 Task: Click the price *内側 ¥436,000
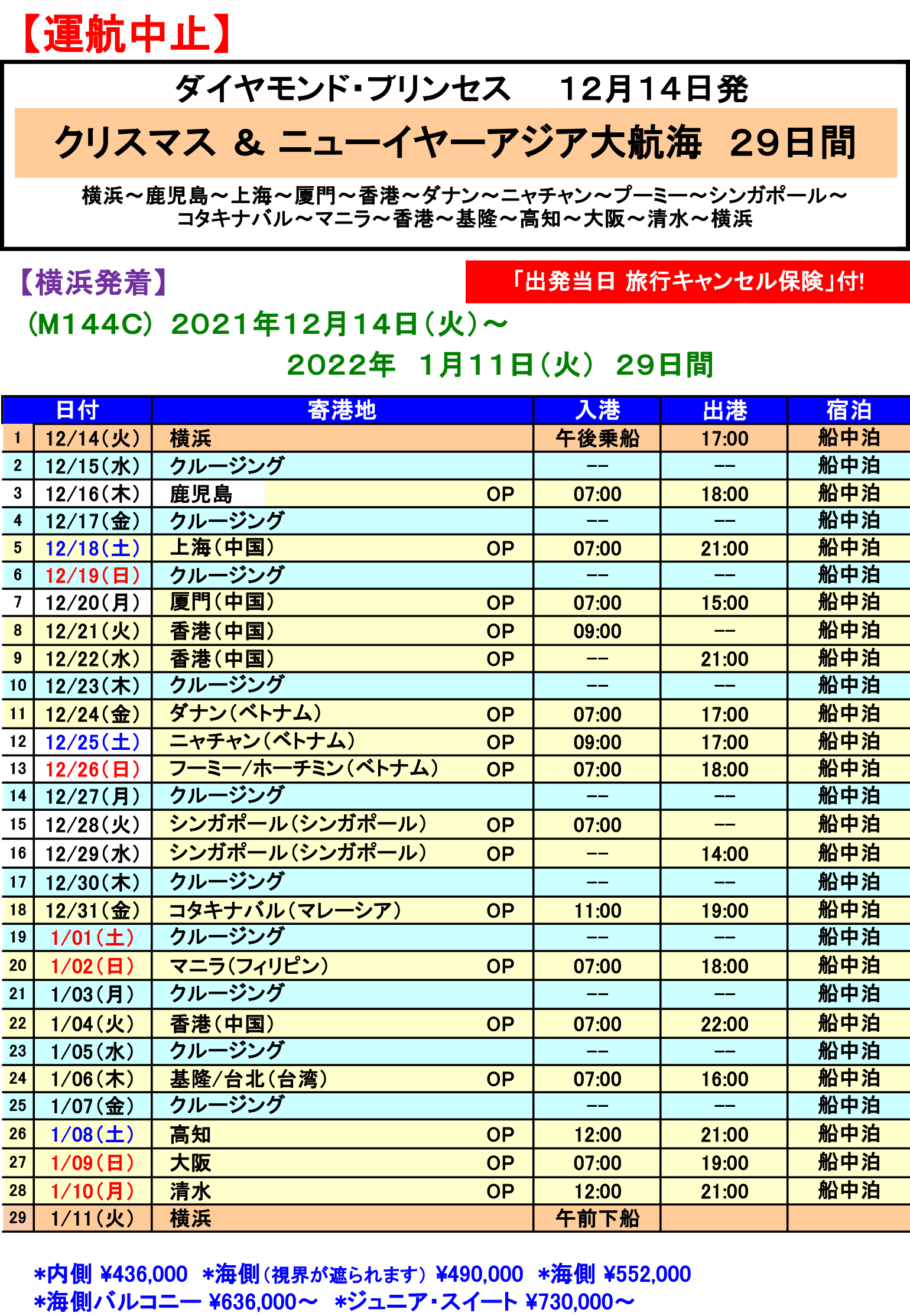click(110, 1274)
